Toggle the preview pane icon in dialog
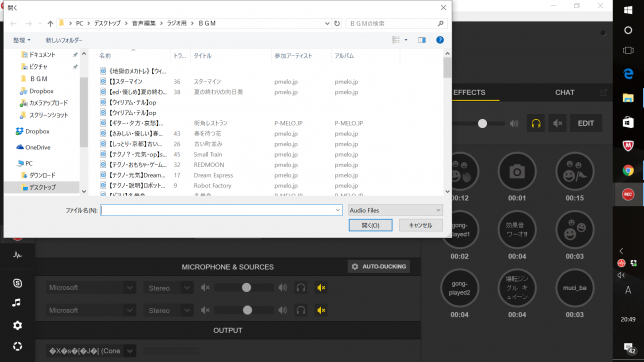This screenshot has width=644, height=362. click(422, 40)
